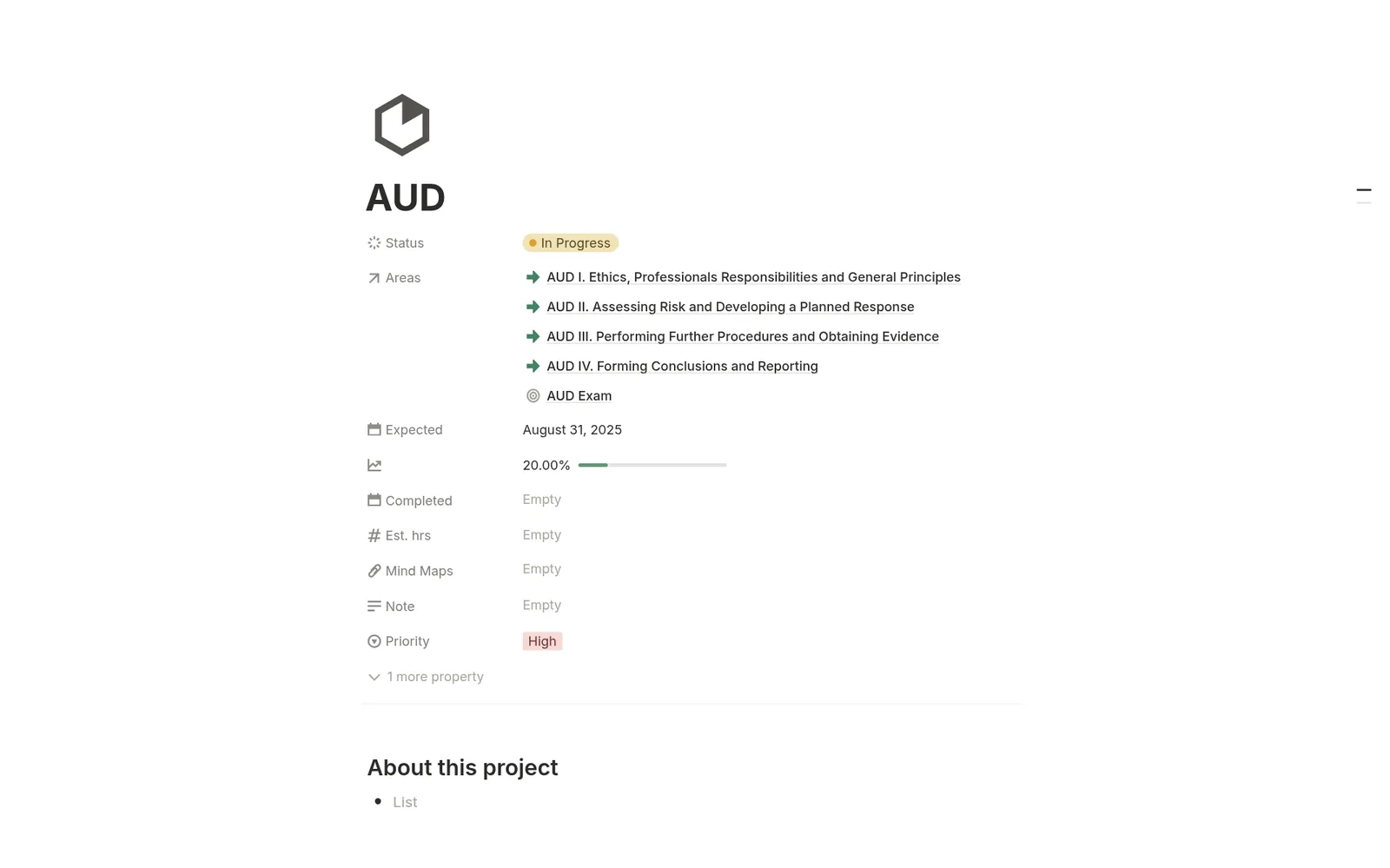The height and width of the screenshot is (868, 1390).
Task: Open the In Progress status dropdown
Action: (x=571, y=243)
